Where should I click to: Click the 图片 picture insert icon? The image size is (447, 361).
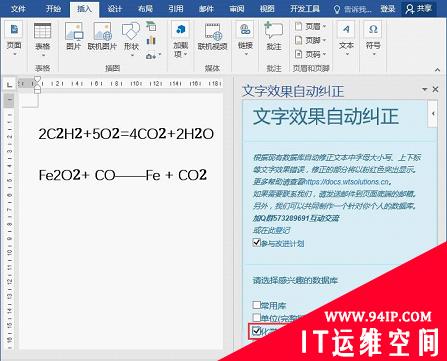click(74, 37)
